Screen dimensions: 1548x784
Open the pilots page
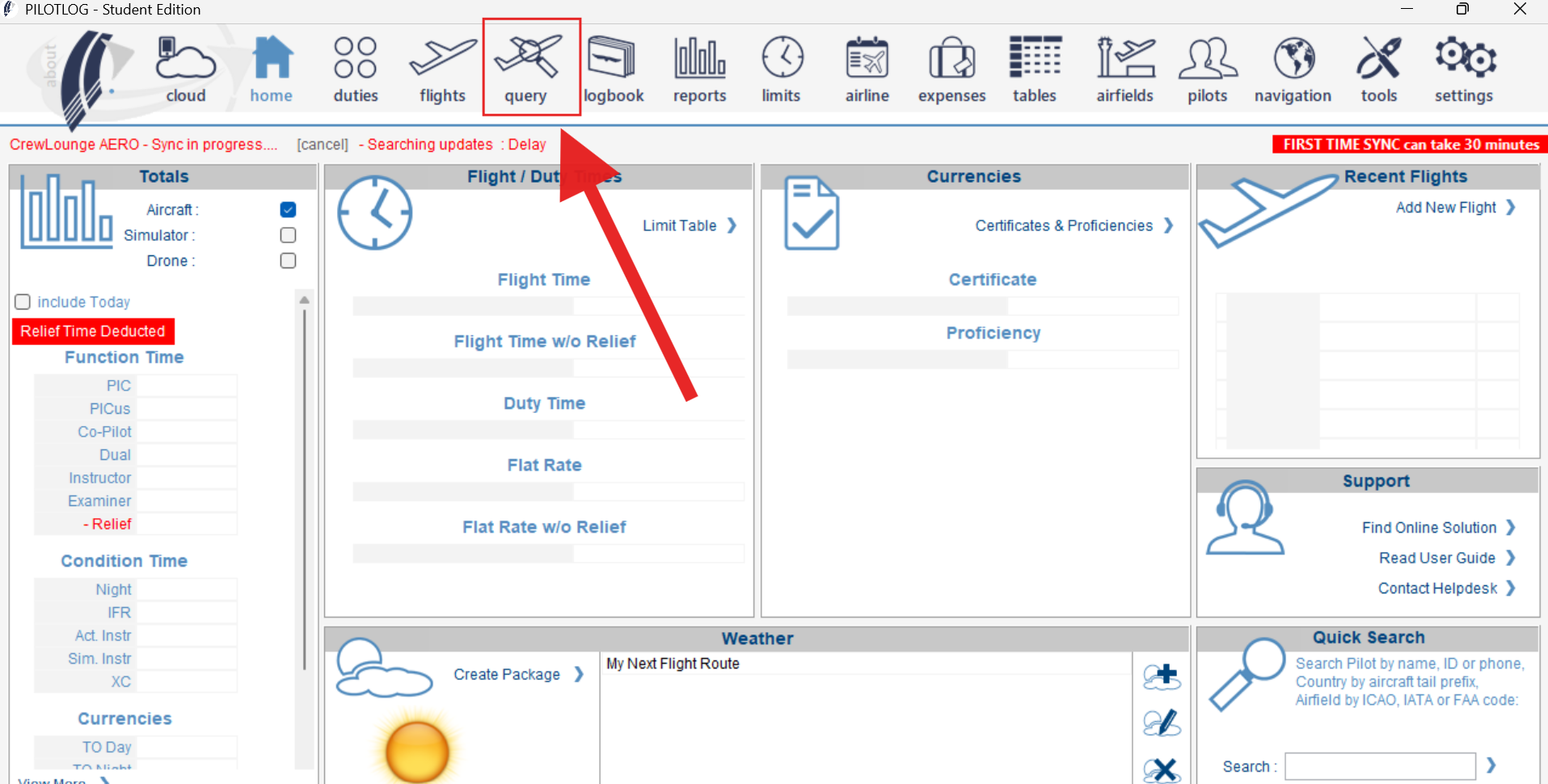[1208, 70]
